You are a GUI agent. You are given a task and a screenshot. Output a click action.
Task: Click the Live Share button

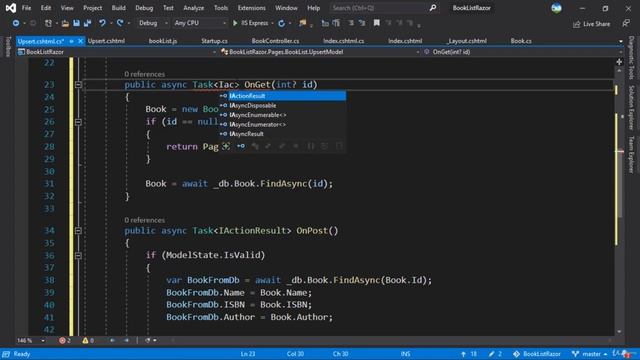tap(591, 24)
